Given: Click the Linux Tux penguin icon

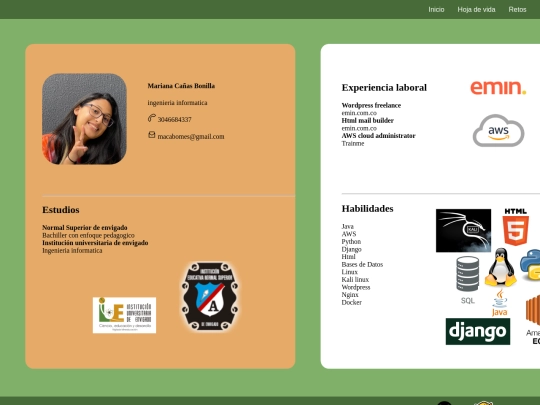Looking at the screenshot, I should tap(501, 267).
